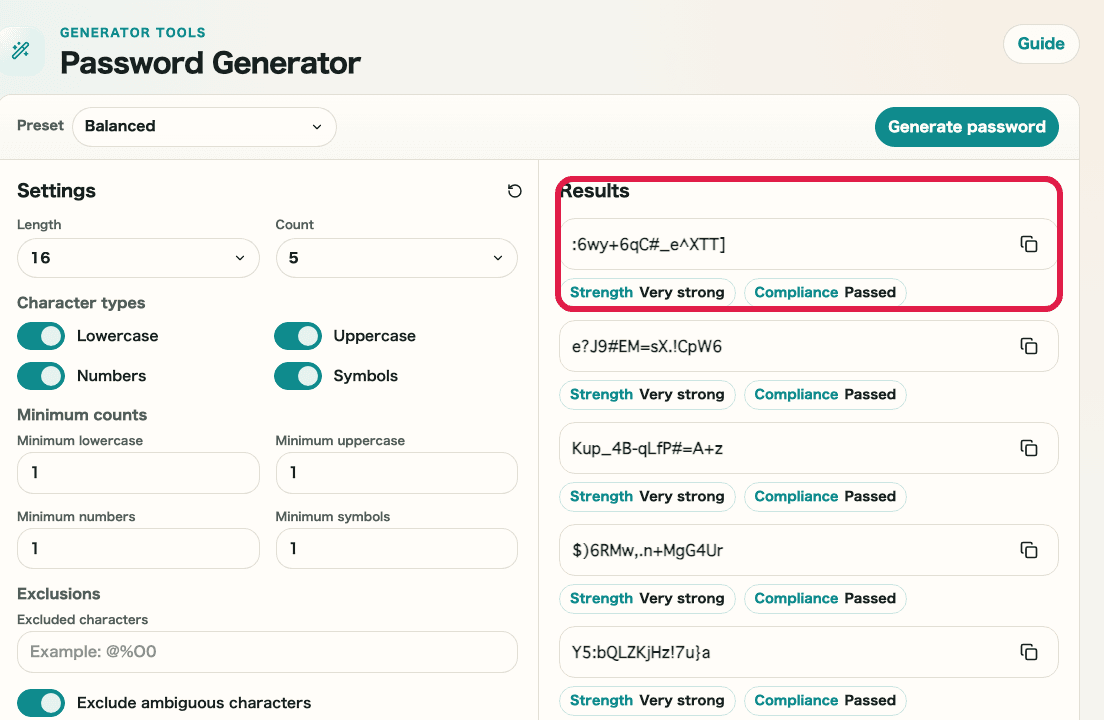
Task: Click the reset settings icon
Action: tap(515, 191)
